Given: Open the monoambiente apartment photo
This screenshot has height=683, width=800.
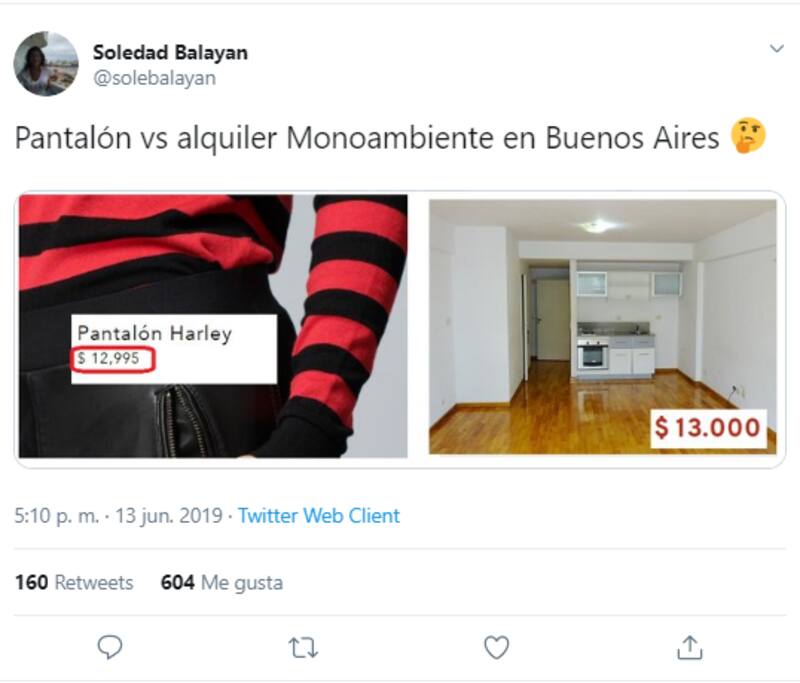Looking at the screenshot, I should (603, 326).
